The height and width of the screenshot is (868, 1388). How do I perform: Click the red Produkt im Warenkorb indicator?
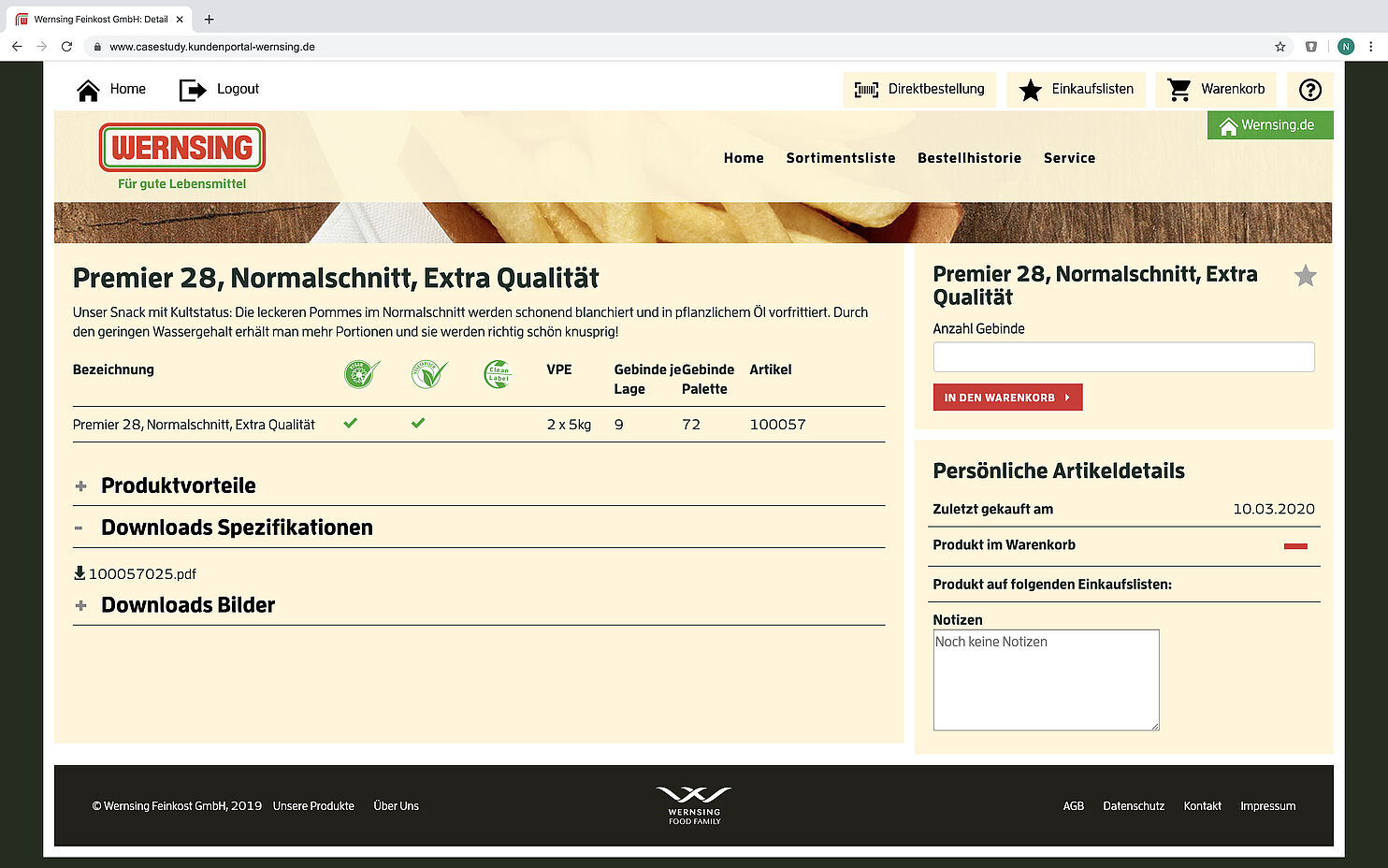tap(1295, 546)
